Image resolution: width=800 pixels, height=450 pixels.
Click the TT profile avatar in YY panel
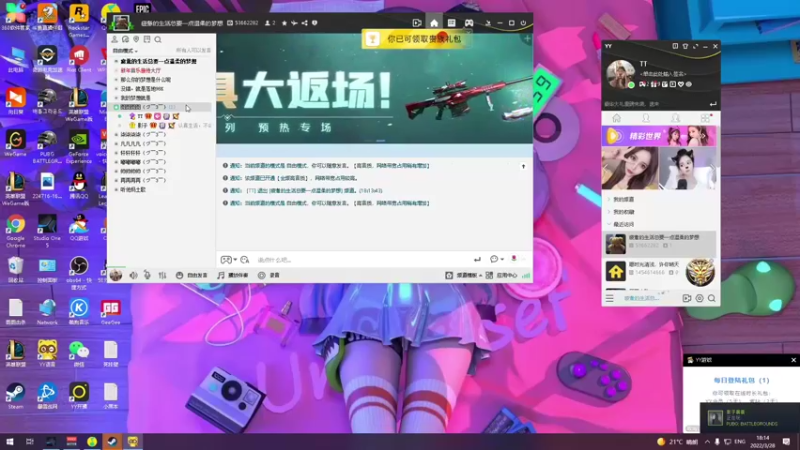[x=620, y=74]
